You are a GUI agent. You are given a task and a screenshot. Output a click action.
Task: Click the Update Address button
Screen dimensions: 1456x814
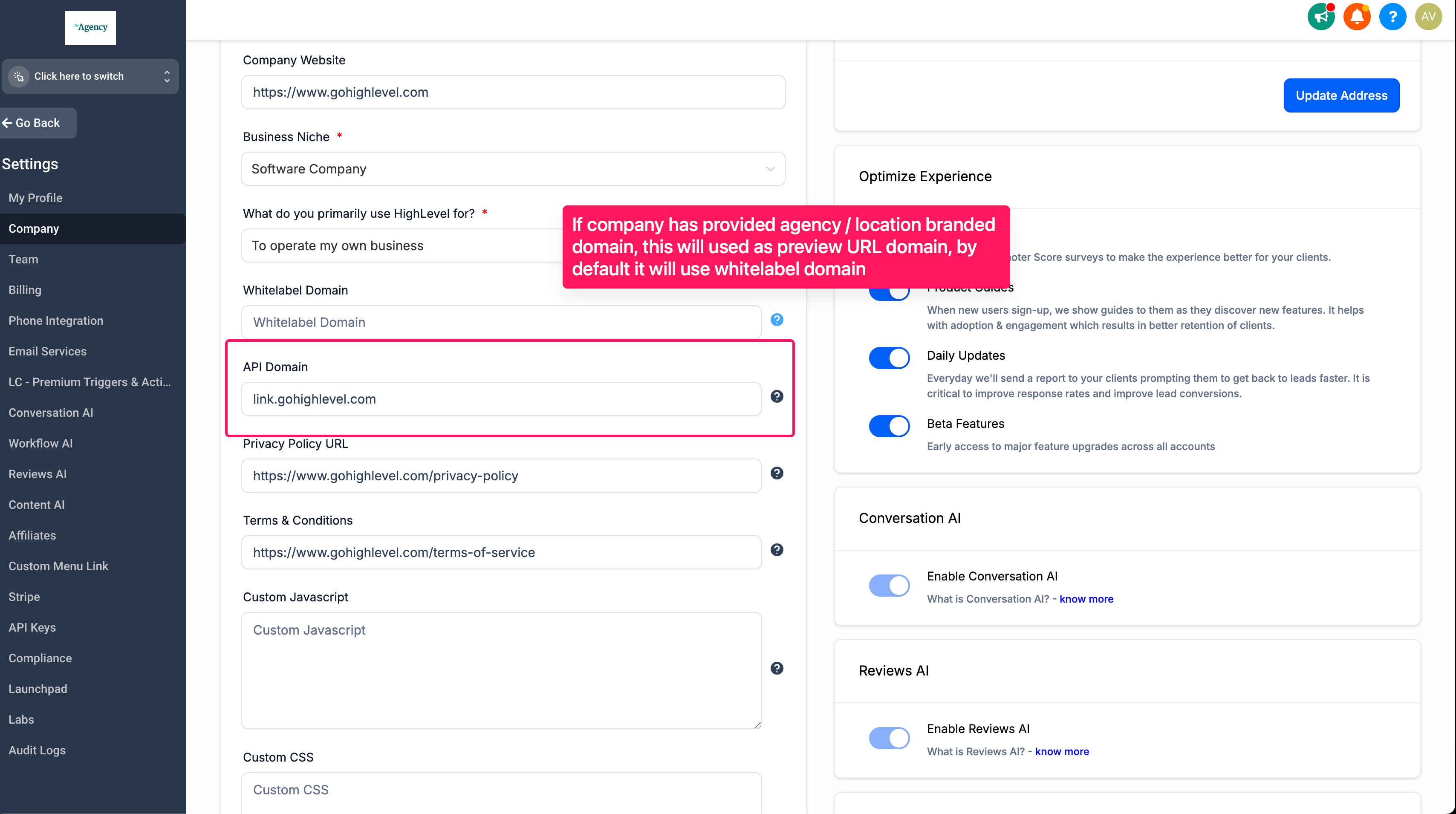click(x=1340, y=95)
